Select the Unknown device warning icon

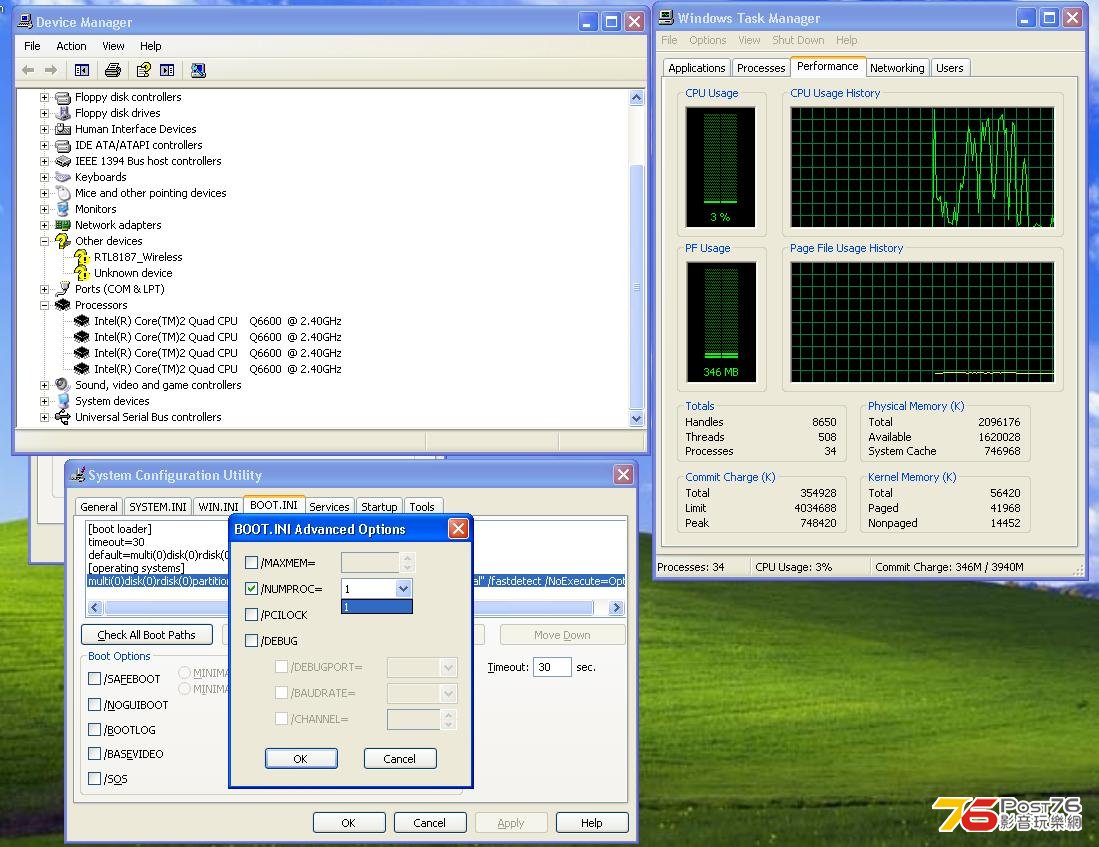(82, 273)
